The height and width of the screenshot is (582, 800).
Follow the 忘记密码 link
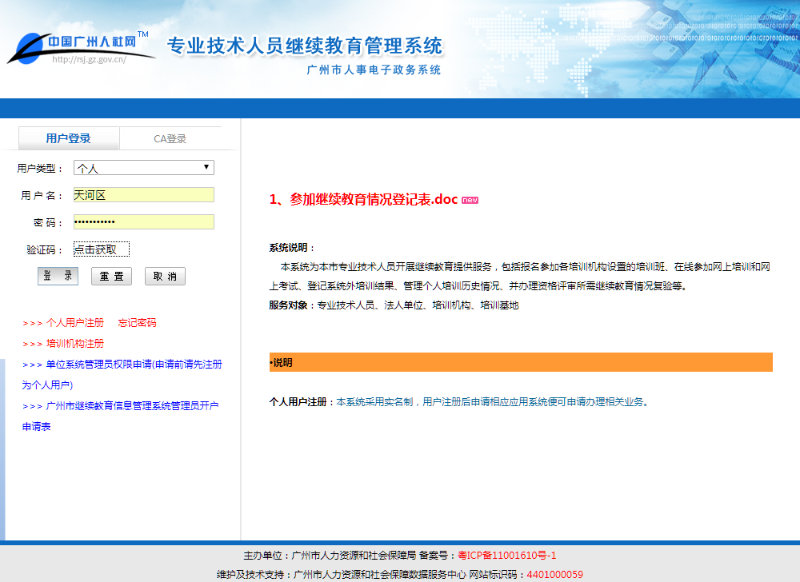point(137,323)
